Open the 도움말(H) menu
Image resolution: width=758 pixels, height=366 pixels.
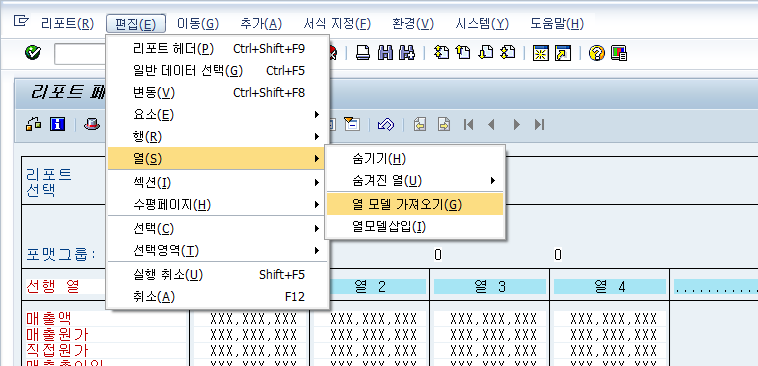click(x=557, y=23)
